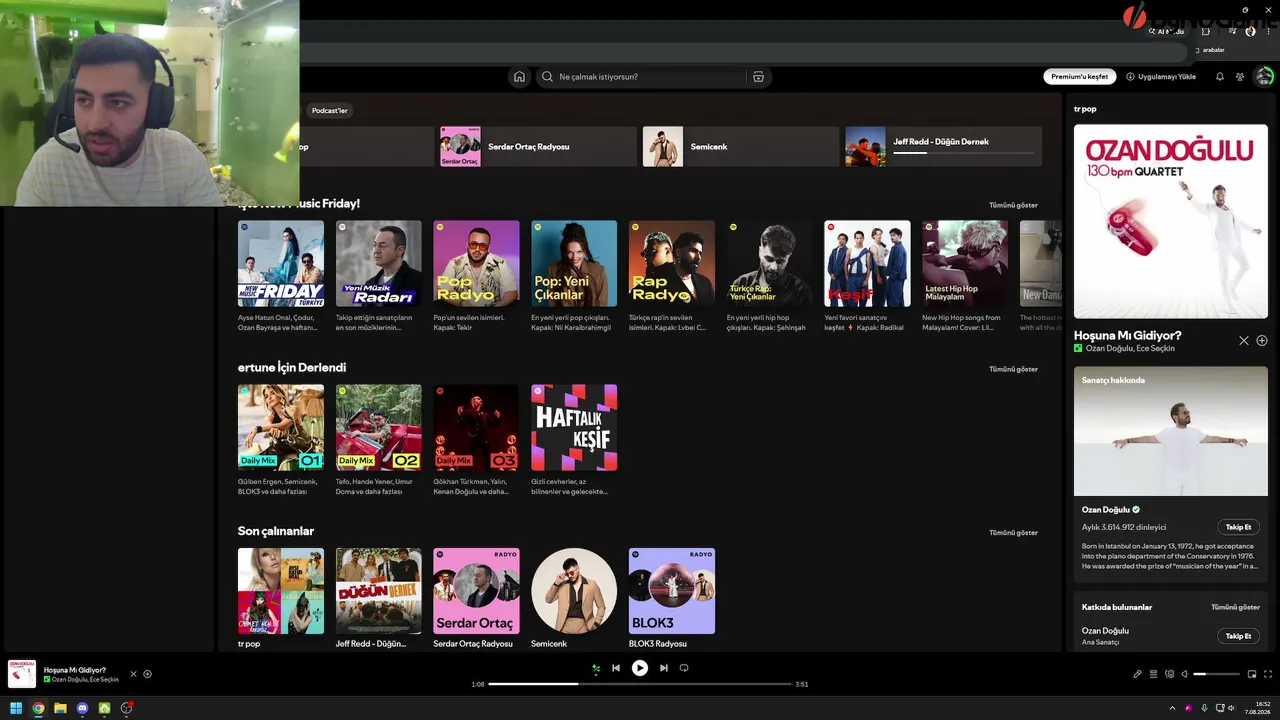Open the Chrome profile avatar

[x=1250, y=31]
